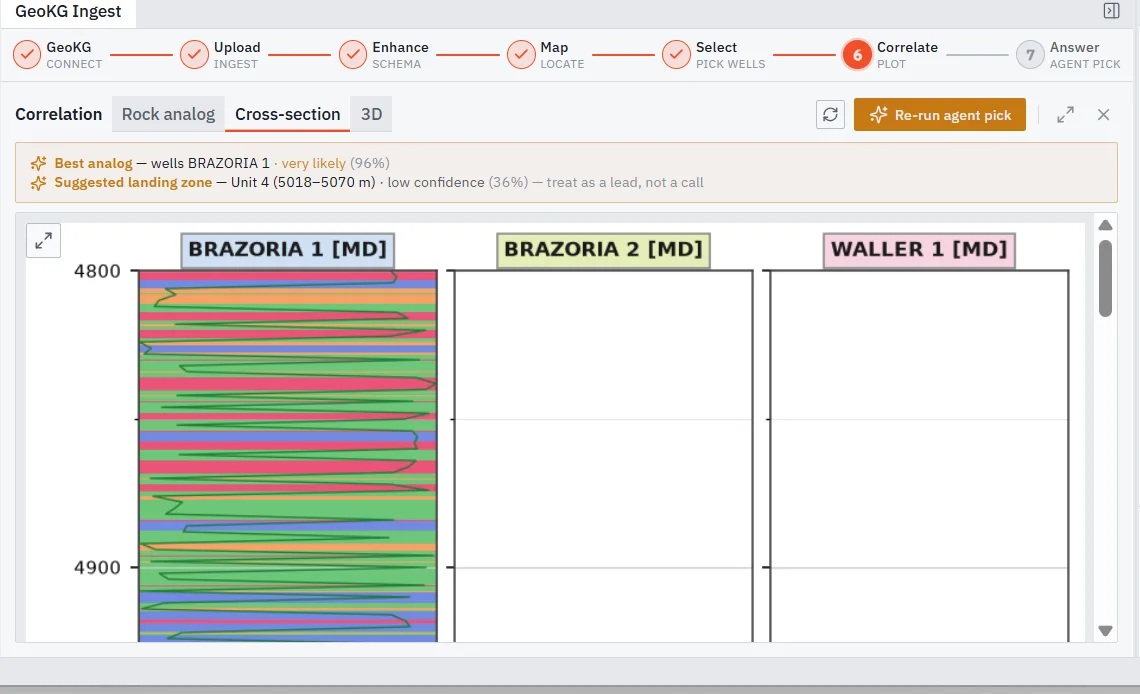1140x694 pixels.
Task: Click the Upload Ingest step checkmark
Action: pyautogui.click(x=194, y=55)
